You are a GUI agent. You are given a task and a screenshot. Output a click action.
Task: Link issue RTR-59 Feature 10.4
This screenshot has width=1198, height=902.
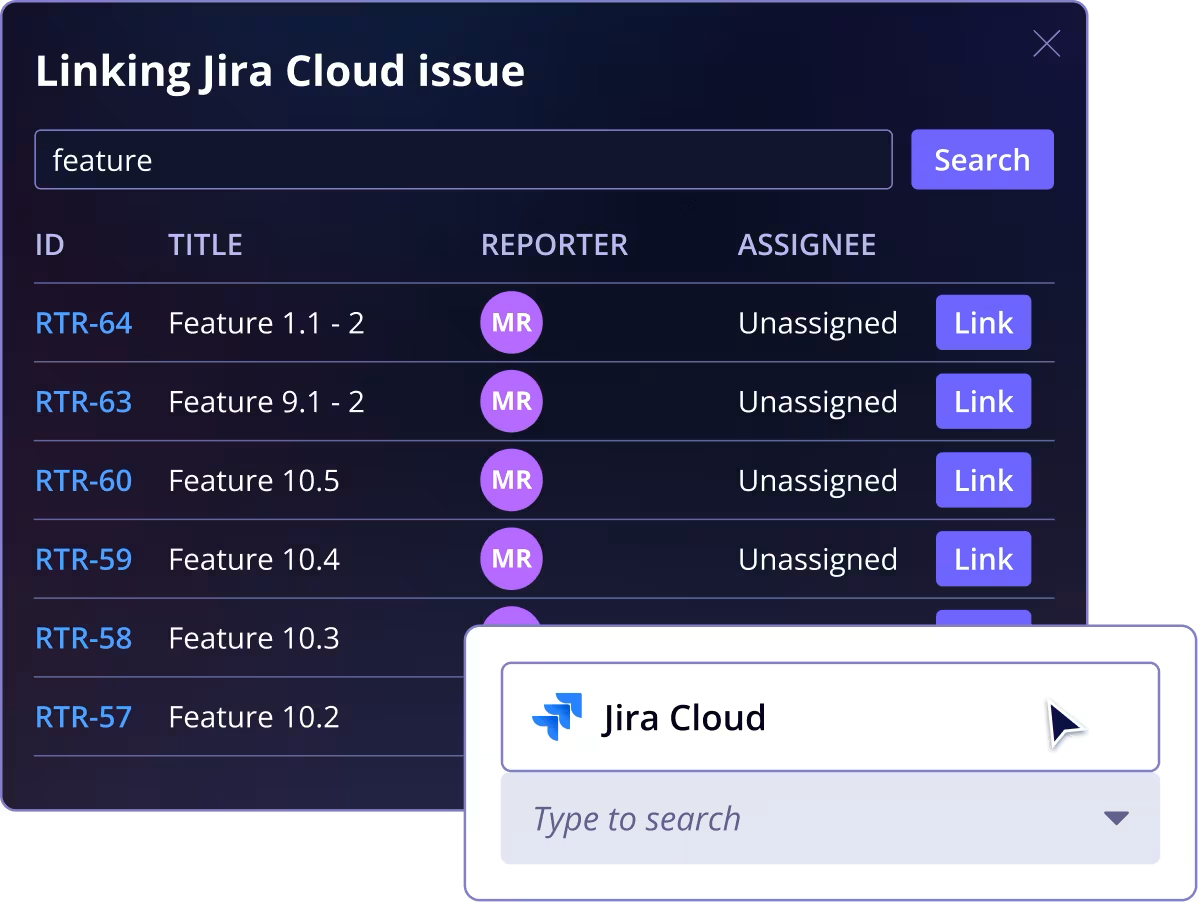pos(983,558)
